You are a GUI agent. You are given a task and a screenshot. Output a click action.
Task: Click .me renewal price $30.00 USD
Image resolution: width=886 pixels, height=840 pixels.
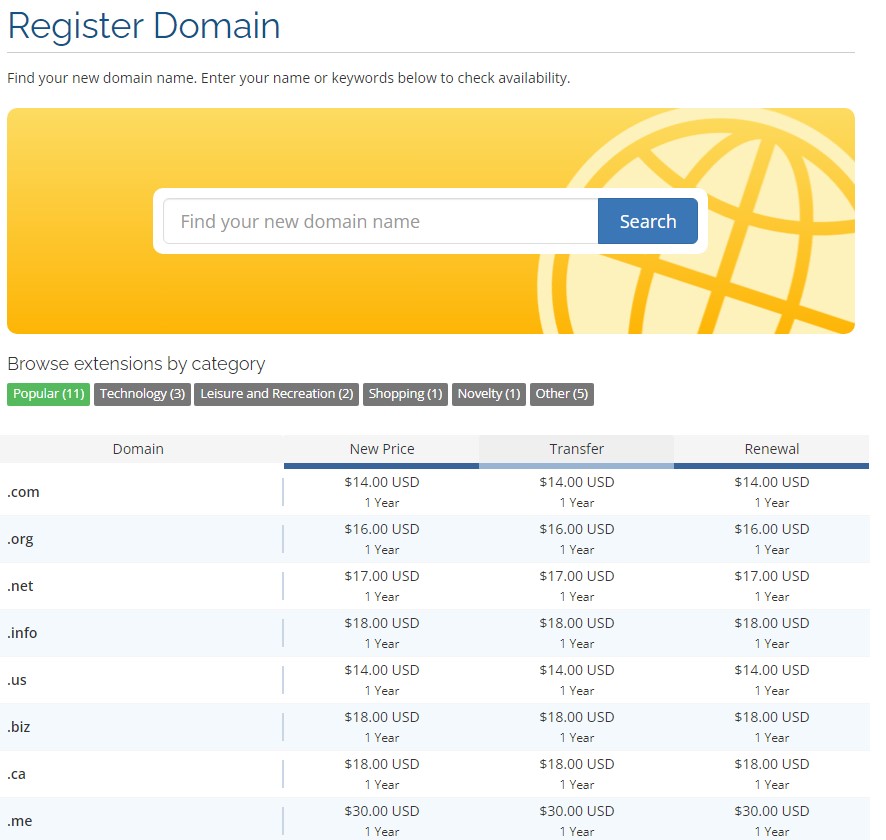(772, 811)
